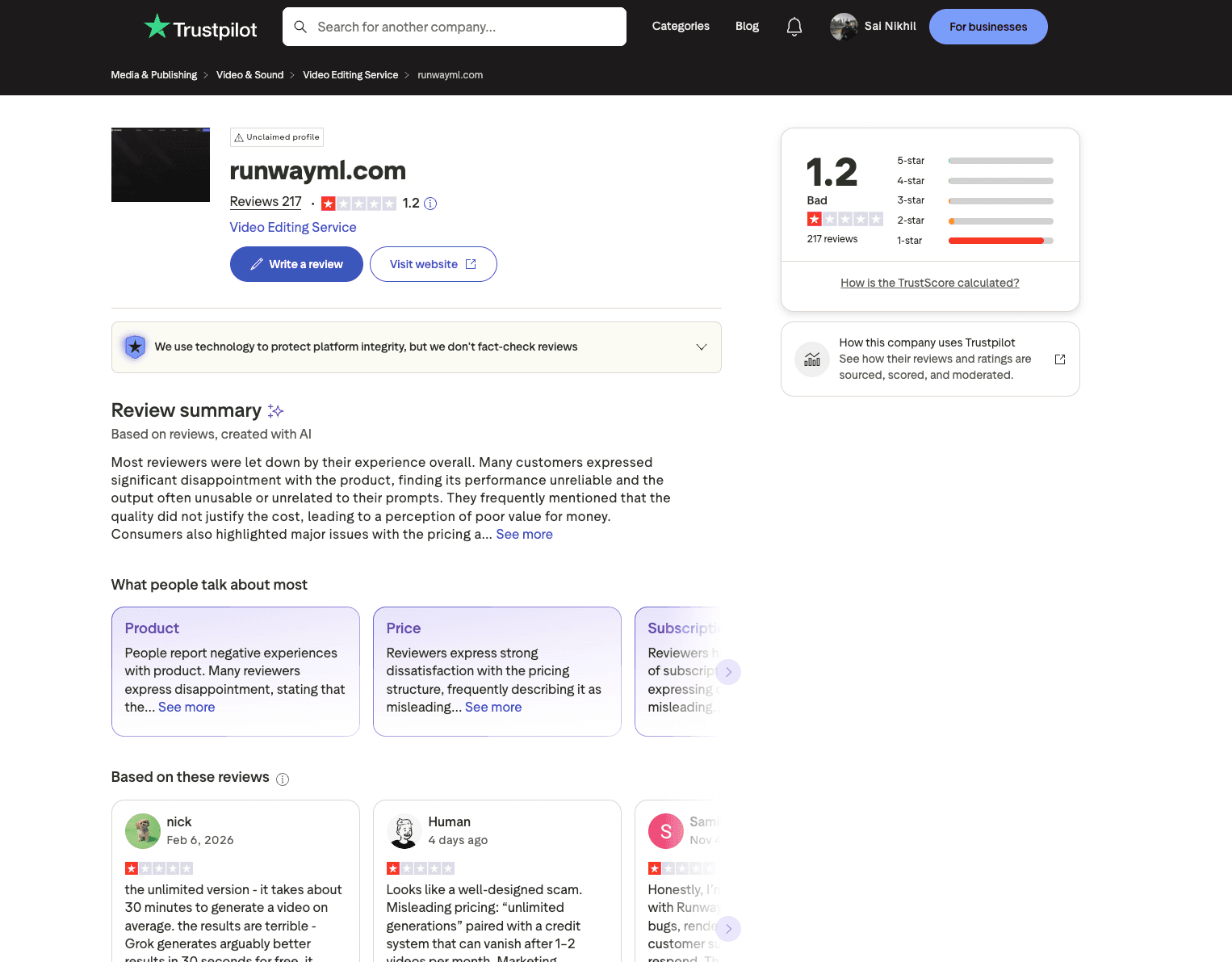
Task: Click Sai Nikhil username text
Action: pos(890,27)
